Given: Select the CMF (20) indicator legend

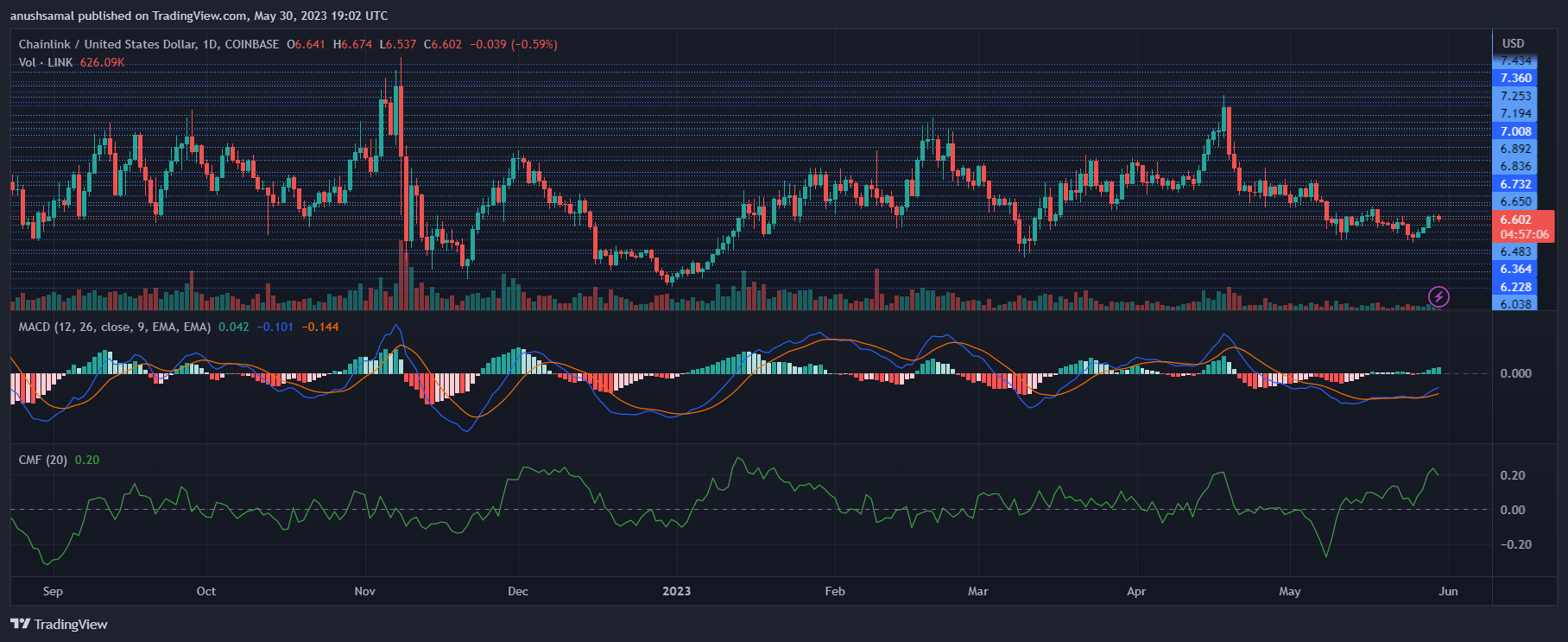Looking at the screenshot, I should (43, 460).
